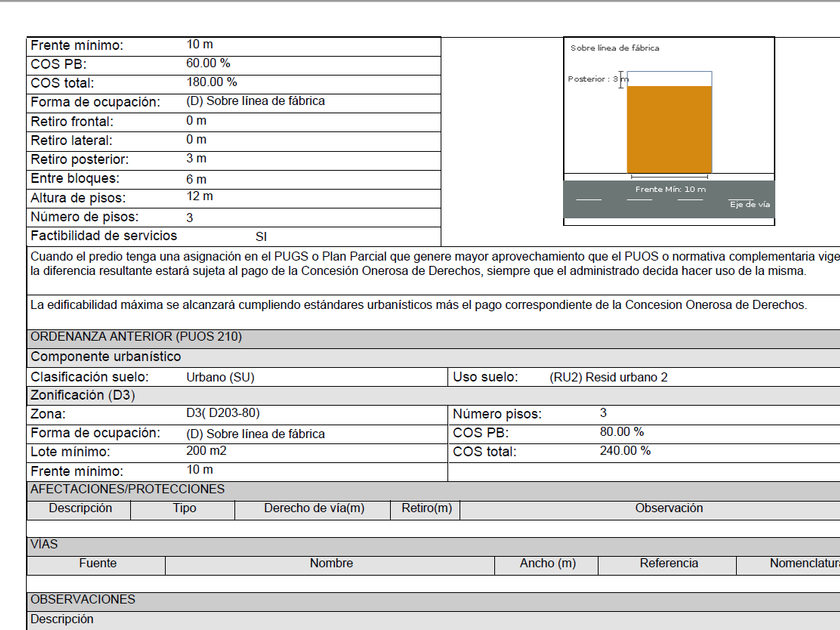Click the 'Derecho de vía(m)' column header
Image resolution: width=840 pixels, height=630 pixels.
point(314,509)
